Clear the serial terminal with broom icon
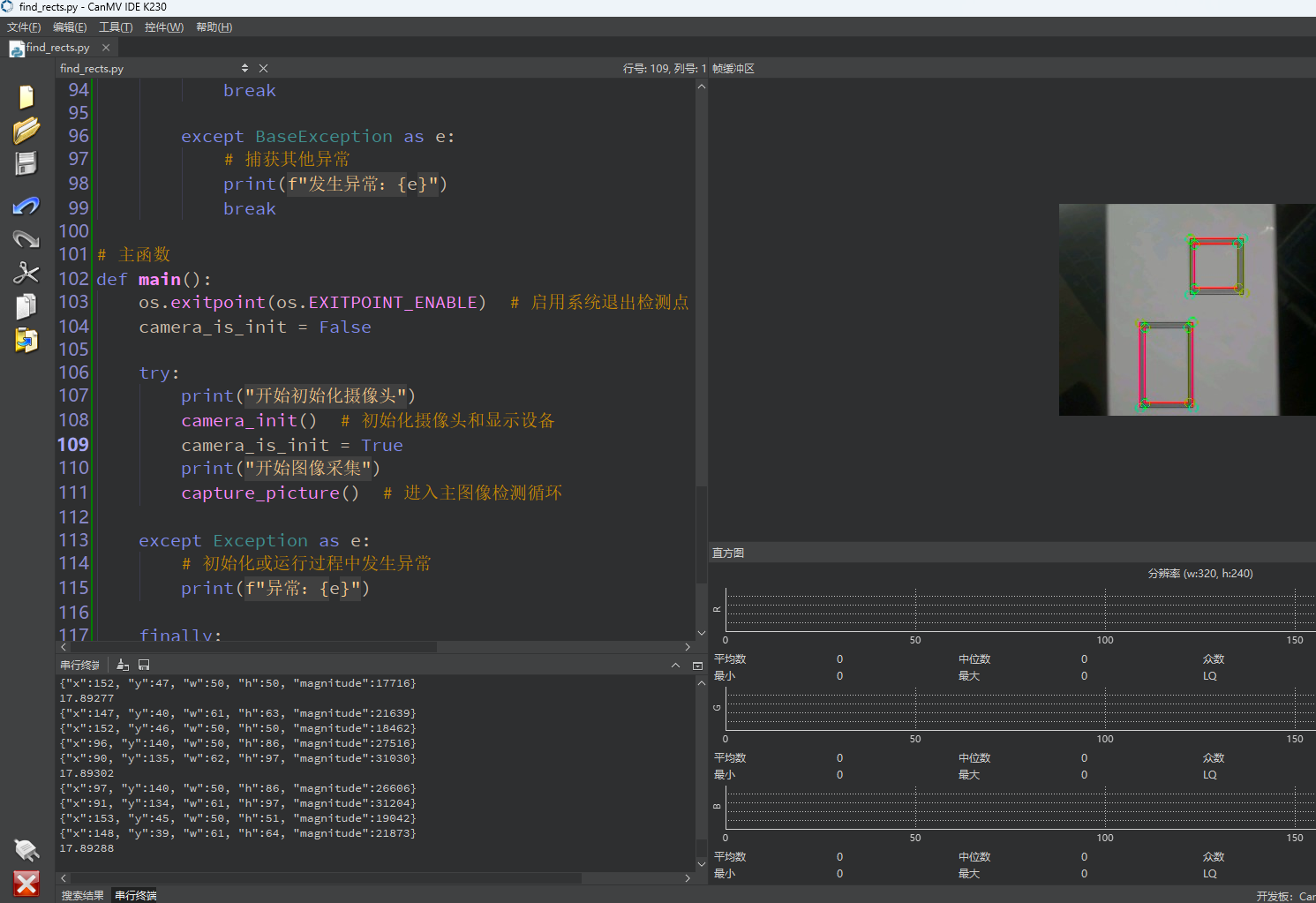The width and height of the screenshot is (1316, 903). point(123,665)
